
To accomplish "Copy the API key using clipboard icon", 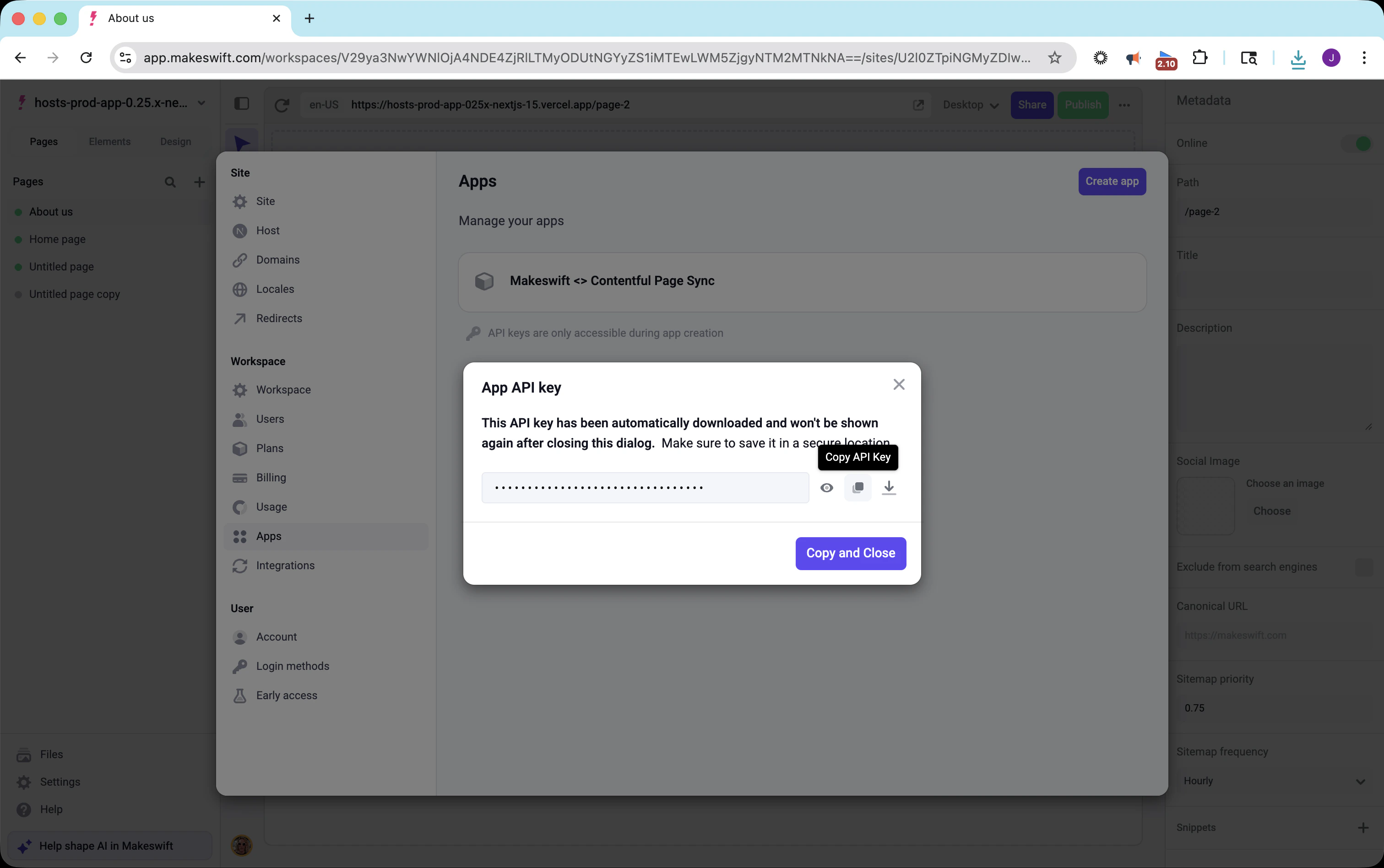I will [x=858, y=487].
